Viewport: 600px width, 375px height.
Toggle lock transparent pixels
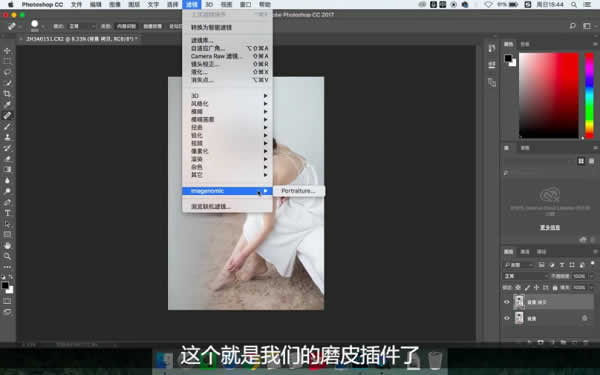coord(518,287)
